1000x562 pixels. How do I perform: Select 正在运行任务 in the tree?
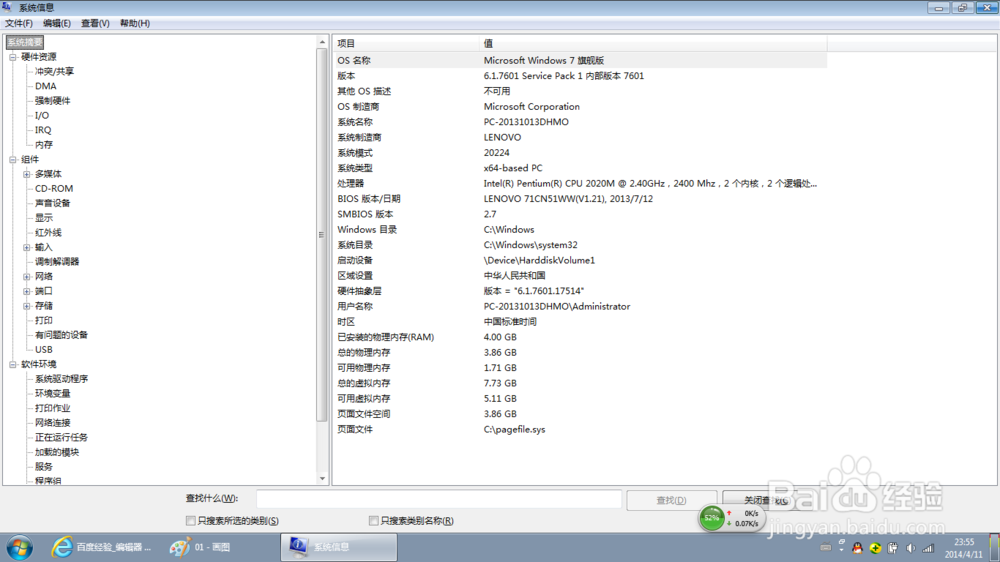(x=61, y=438)
